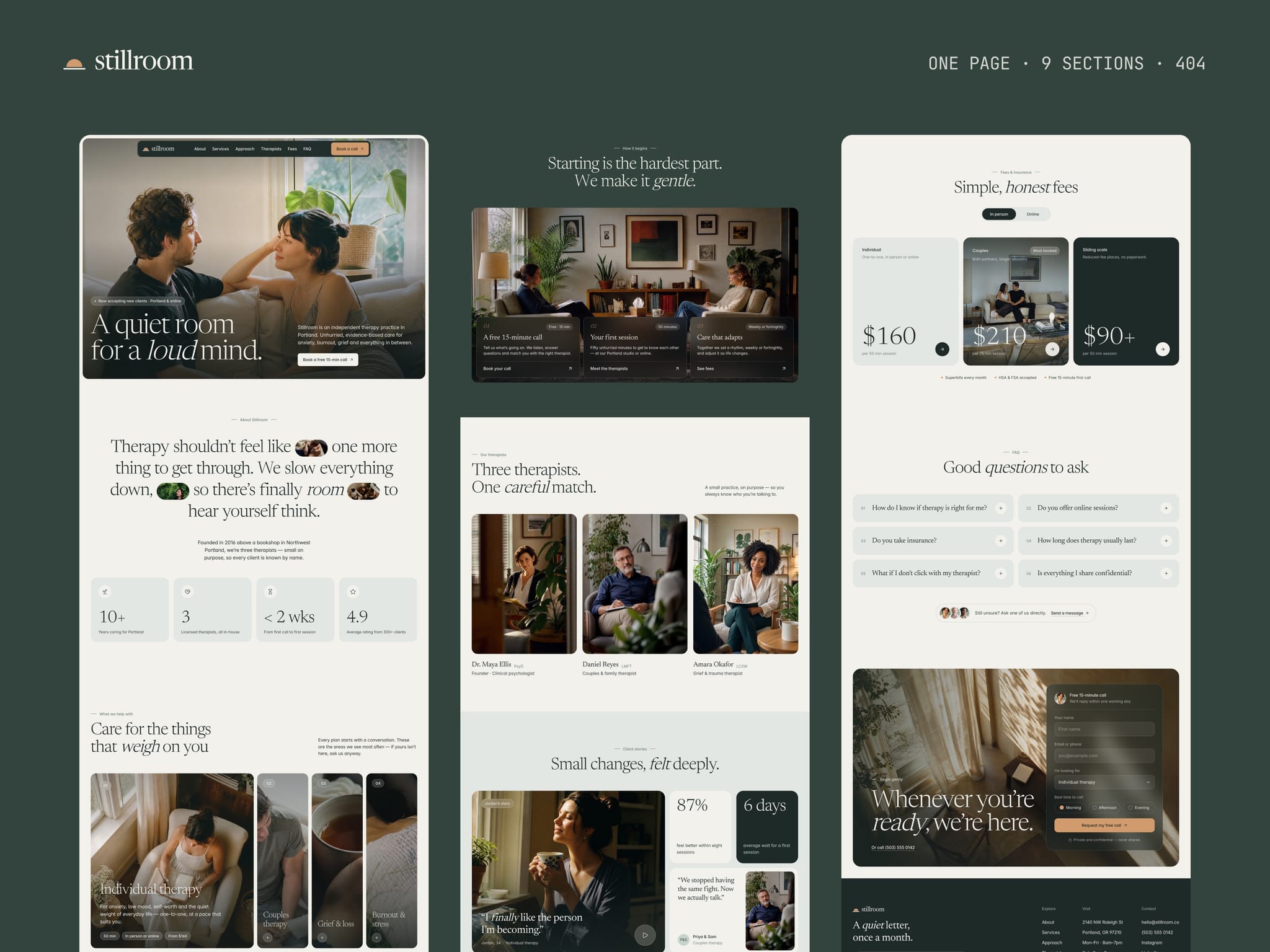The height and width of the screenshot is (952, 1270).
Task: Choose 'Morning' as best time to call
Action: (x=1070, y=808)
